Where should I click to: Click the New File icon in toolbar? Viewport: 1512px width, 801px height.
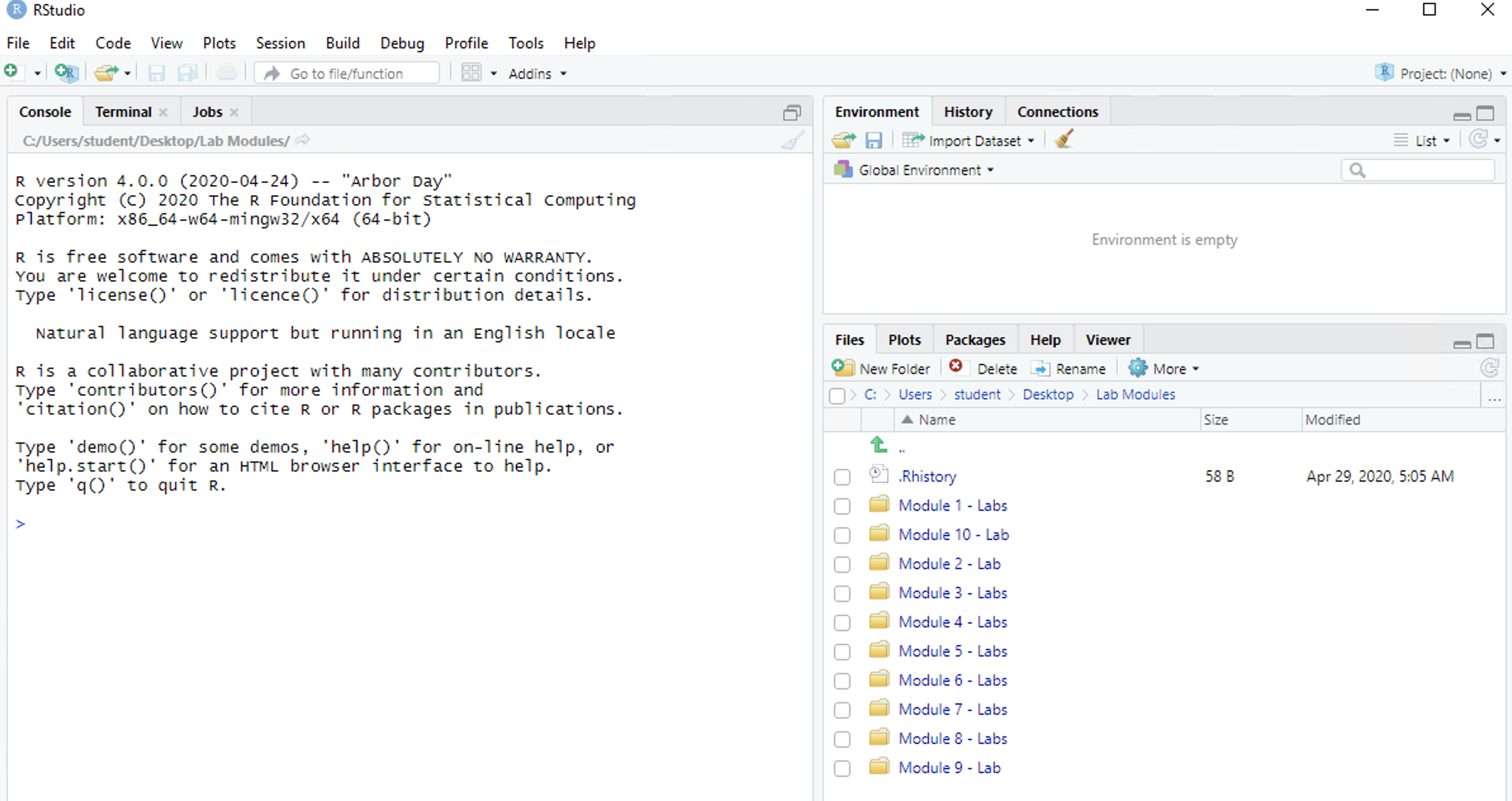click(x=11, y=72)
